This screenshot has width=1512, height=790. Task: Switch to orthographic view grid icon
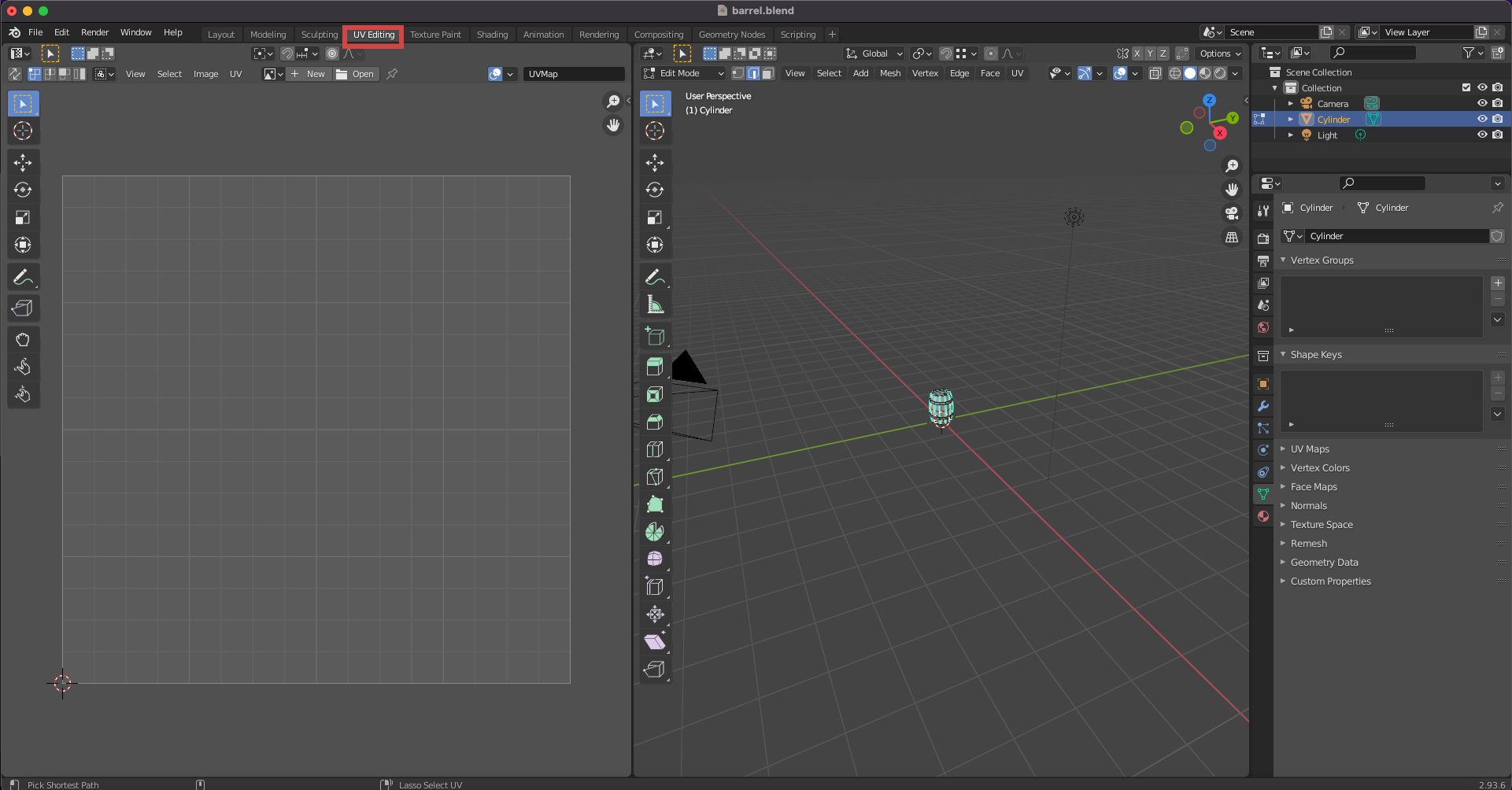click(1232, 237)
